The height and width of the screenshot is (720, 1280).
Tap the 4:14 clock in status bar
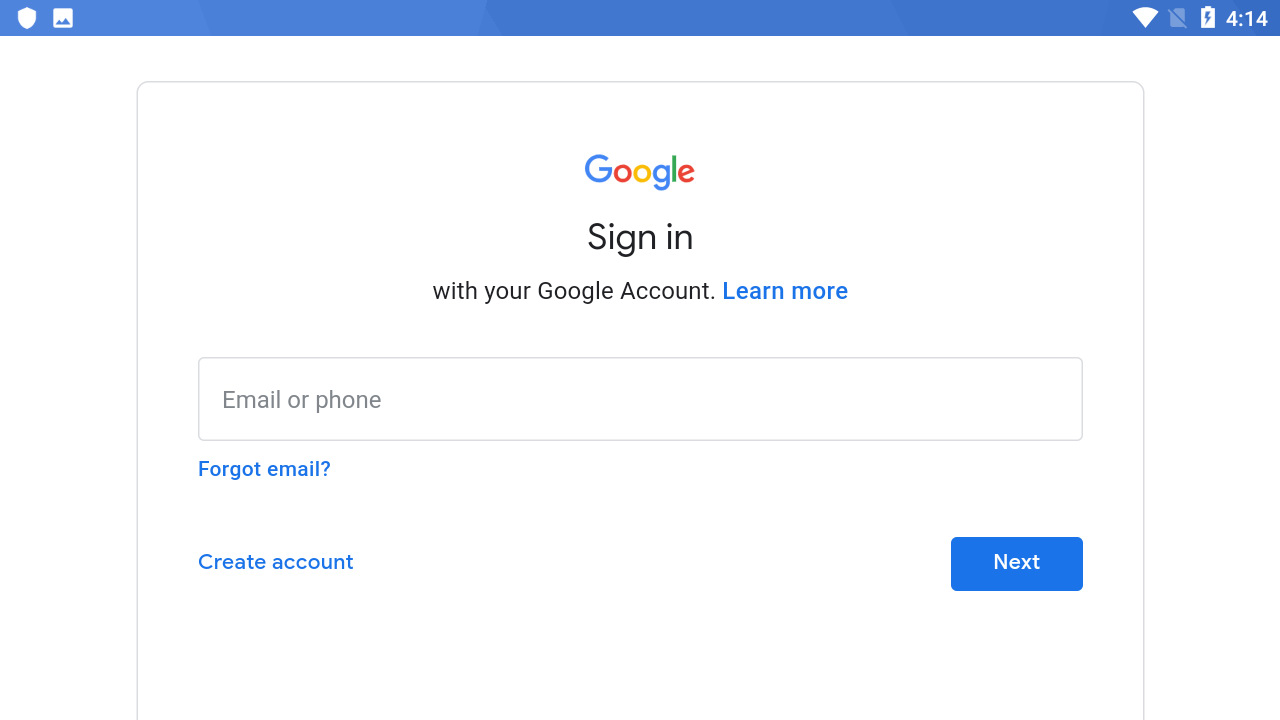click(x=1246, y=18)
